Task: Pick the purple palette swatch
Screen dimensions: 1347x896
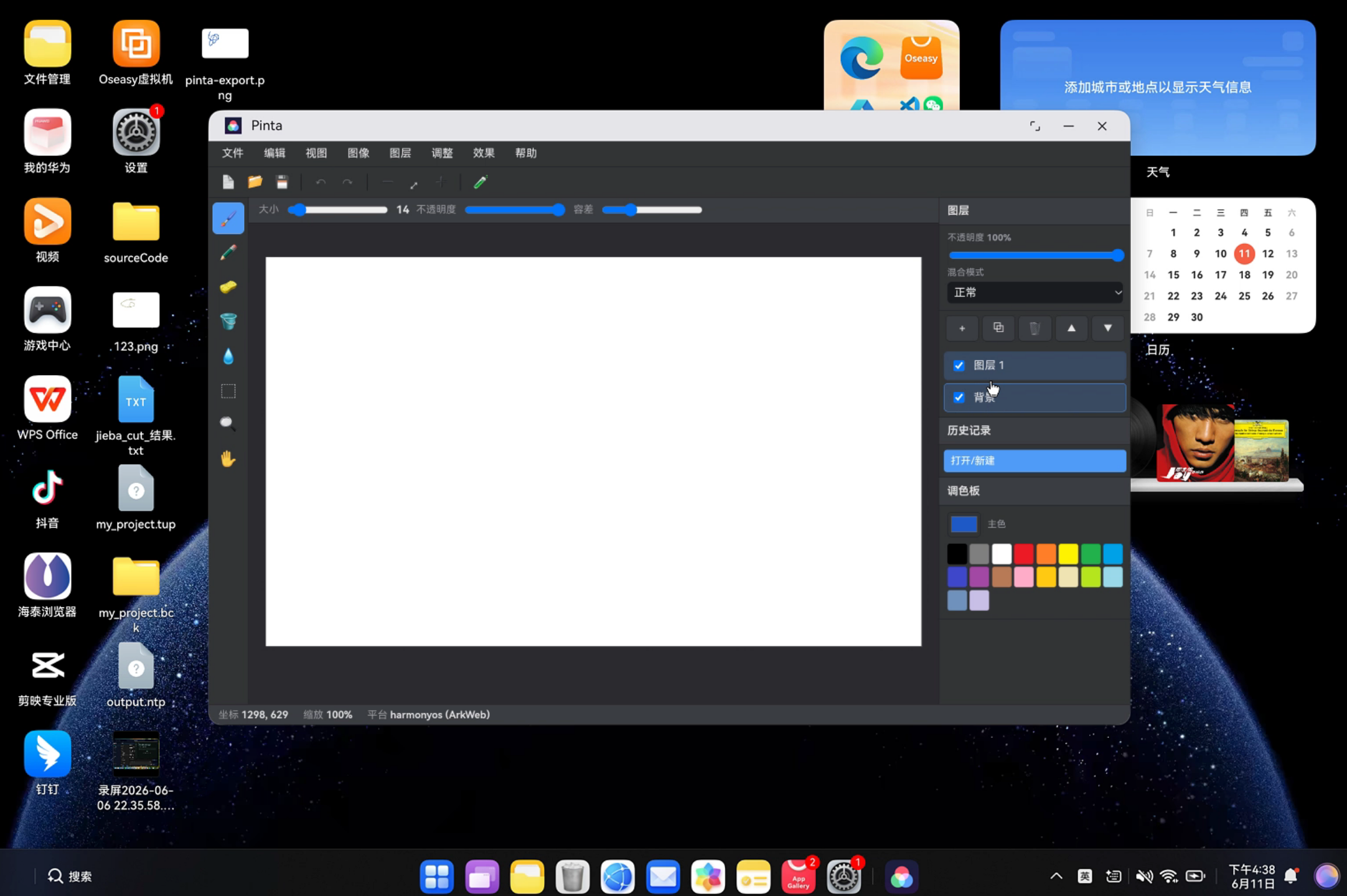Action: pyautogui.click(x=979, y=577)
